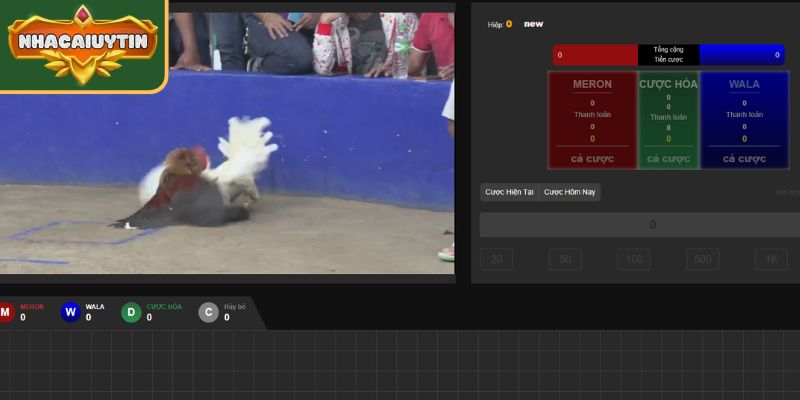
Task: Click the gray C Hủy bỏ icon
Action: pyautogui.click(x=208, y=313)
